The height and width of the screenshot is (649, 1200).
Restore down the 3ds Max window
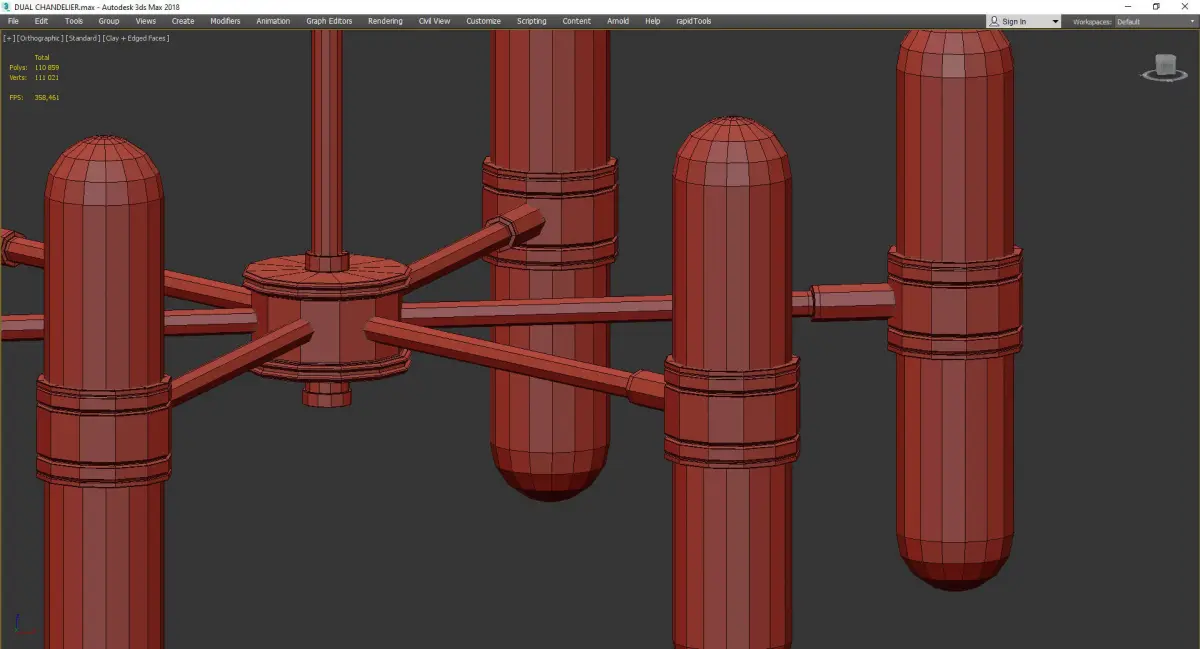click(1156, 6)
